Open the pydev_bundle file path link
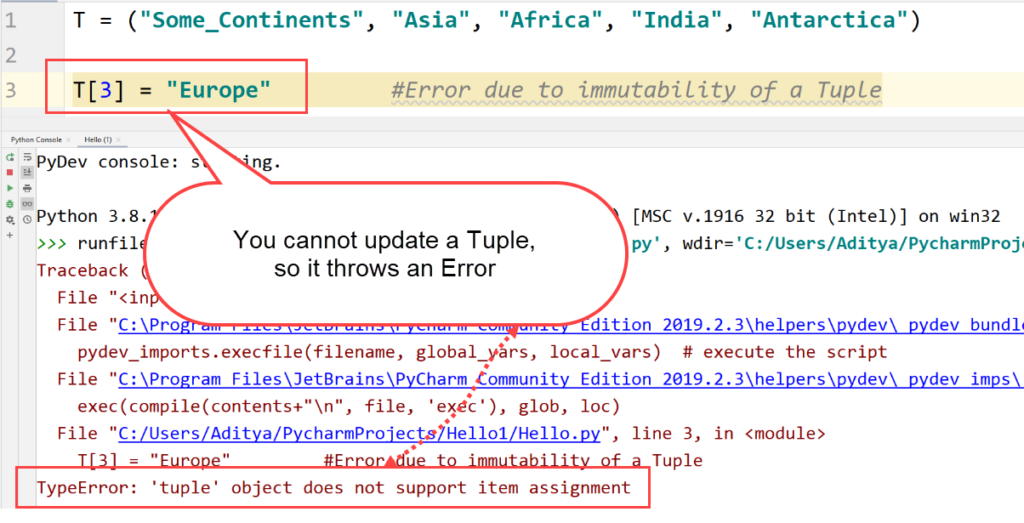Viewport: 1024px width, 523px height. click(x=570, y=325)
